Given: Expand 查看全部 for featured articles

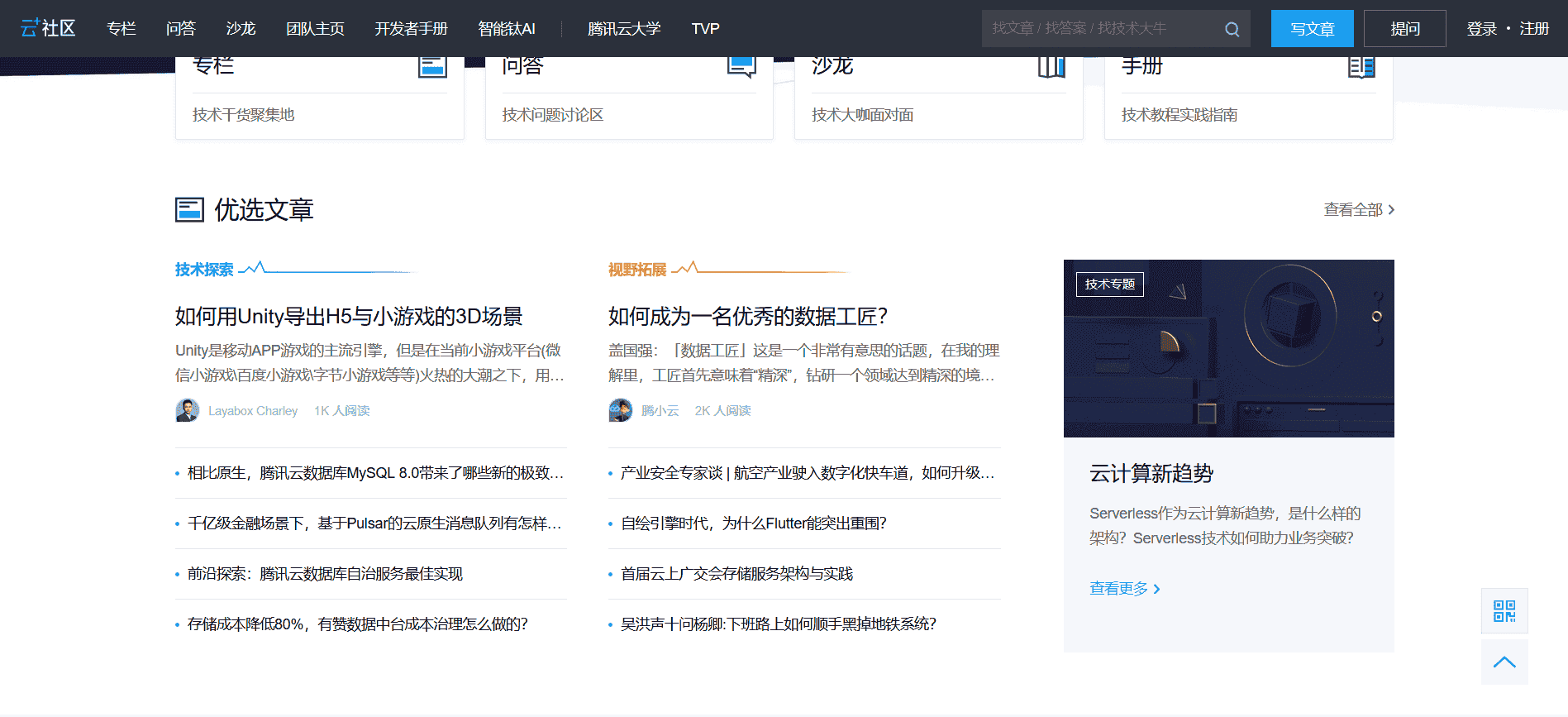Looking at the screenshot, I should click(x=1358, y=210).
